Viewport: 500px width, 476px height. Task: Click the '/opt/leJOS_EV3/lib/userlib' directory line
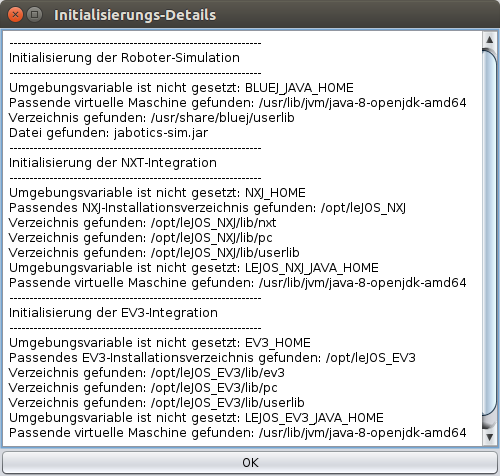tap(157, 403)
